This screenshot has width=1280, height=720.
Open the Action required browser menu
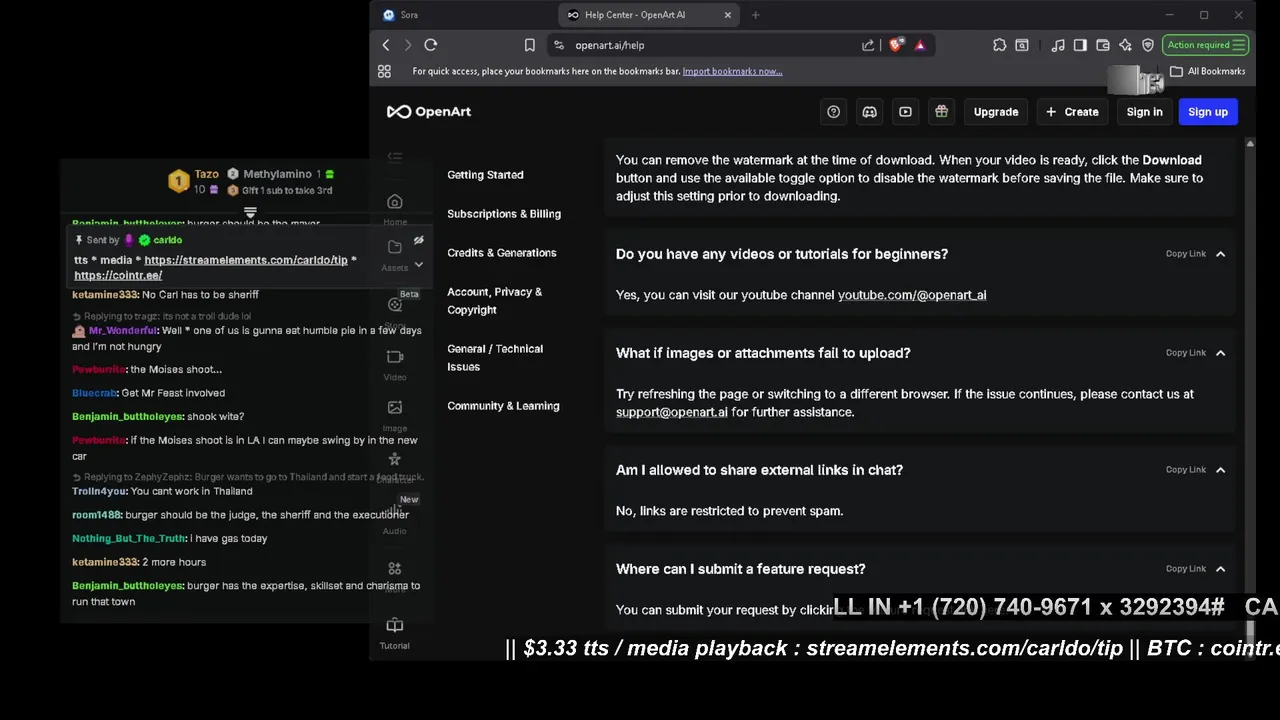tap(1205, 45)
